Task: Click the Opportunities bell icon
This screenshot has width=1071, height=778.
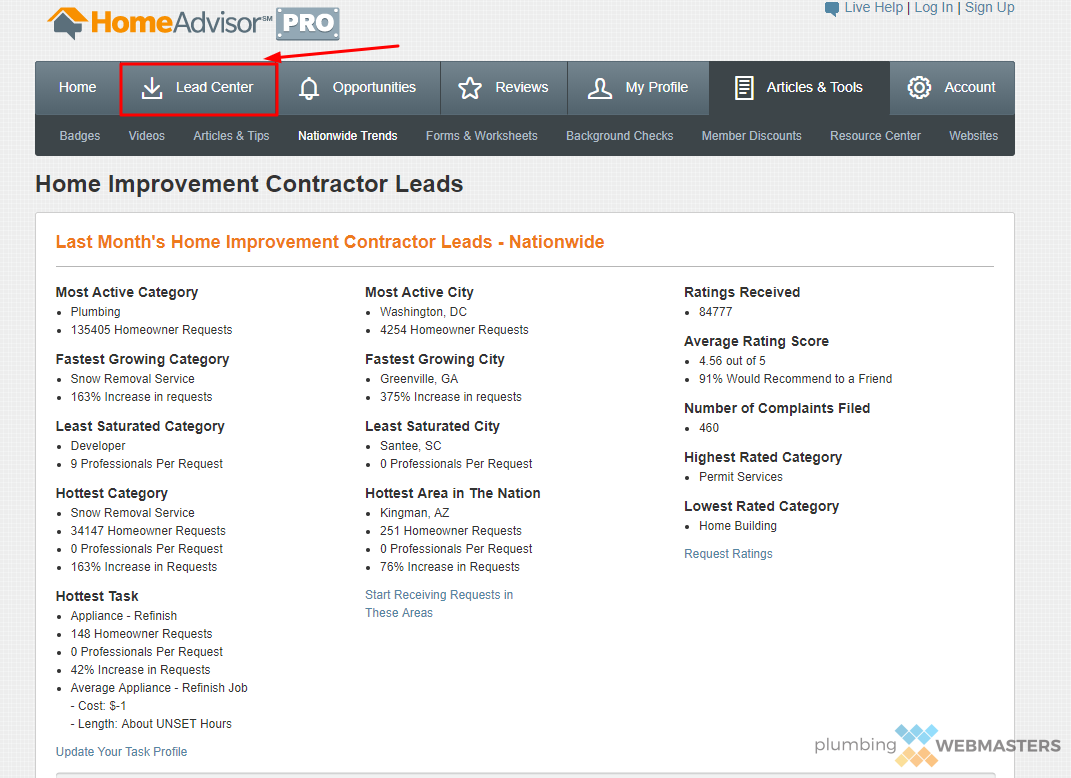Action: 309,88
